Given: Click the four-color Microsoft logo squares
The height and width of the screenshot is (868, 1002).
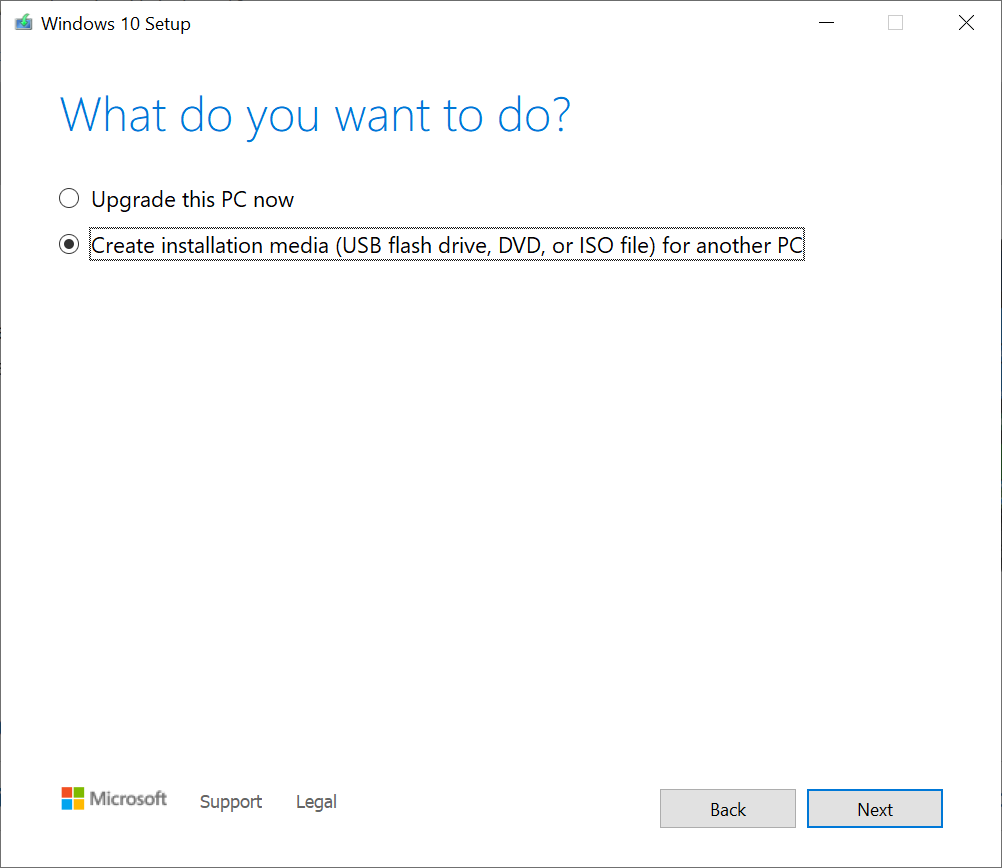Looking at the screenshot, I should pos(73,798).
